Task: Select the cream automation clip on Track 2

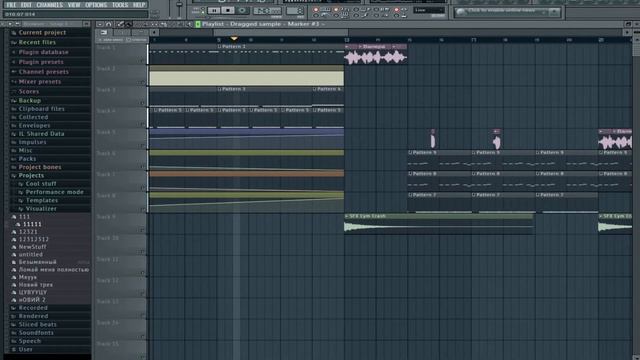Action: tap(247, 76)
